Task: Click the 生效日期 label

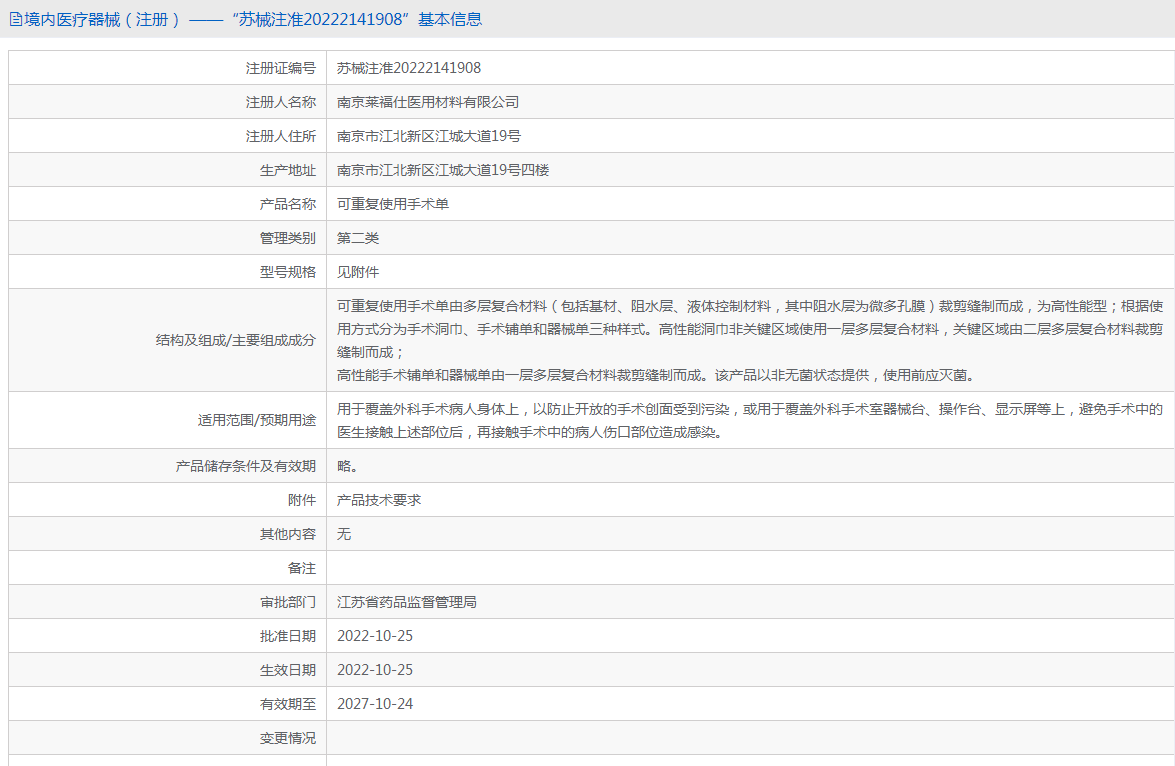Action: (288, 670)
